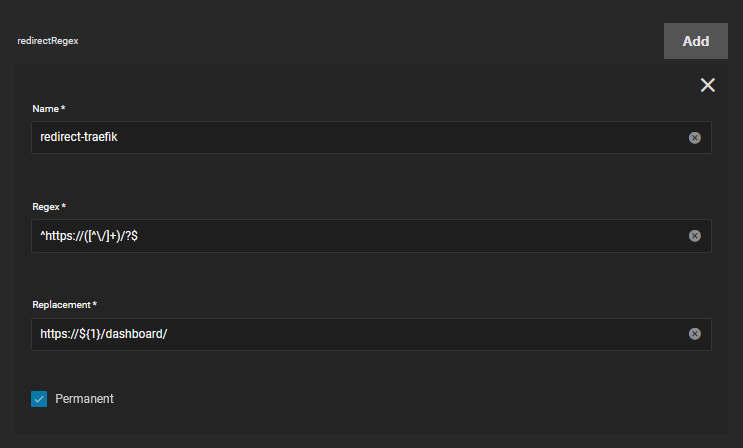This screenshot has width=743, height=448.
Task: Click the https://${1}/dashboard/ replacement text
Action: (104, 334)
